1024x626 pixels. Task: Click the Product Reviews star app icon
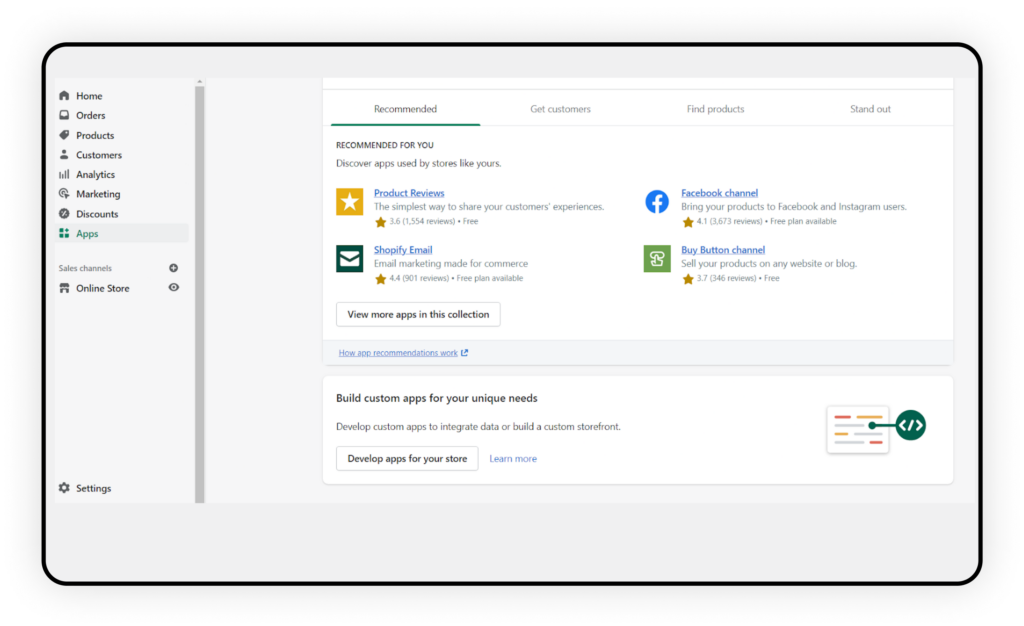tap(349, 202)
